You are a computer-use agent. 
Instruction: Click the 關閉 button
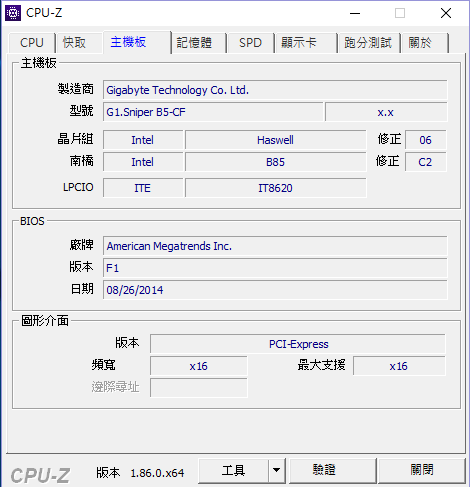(422, 471)
